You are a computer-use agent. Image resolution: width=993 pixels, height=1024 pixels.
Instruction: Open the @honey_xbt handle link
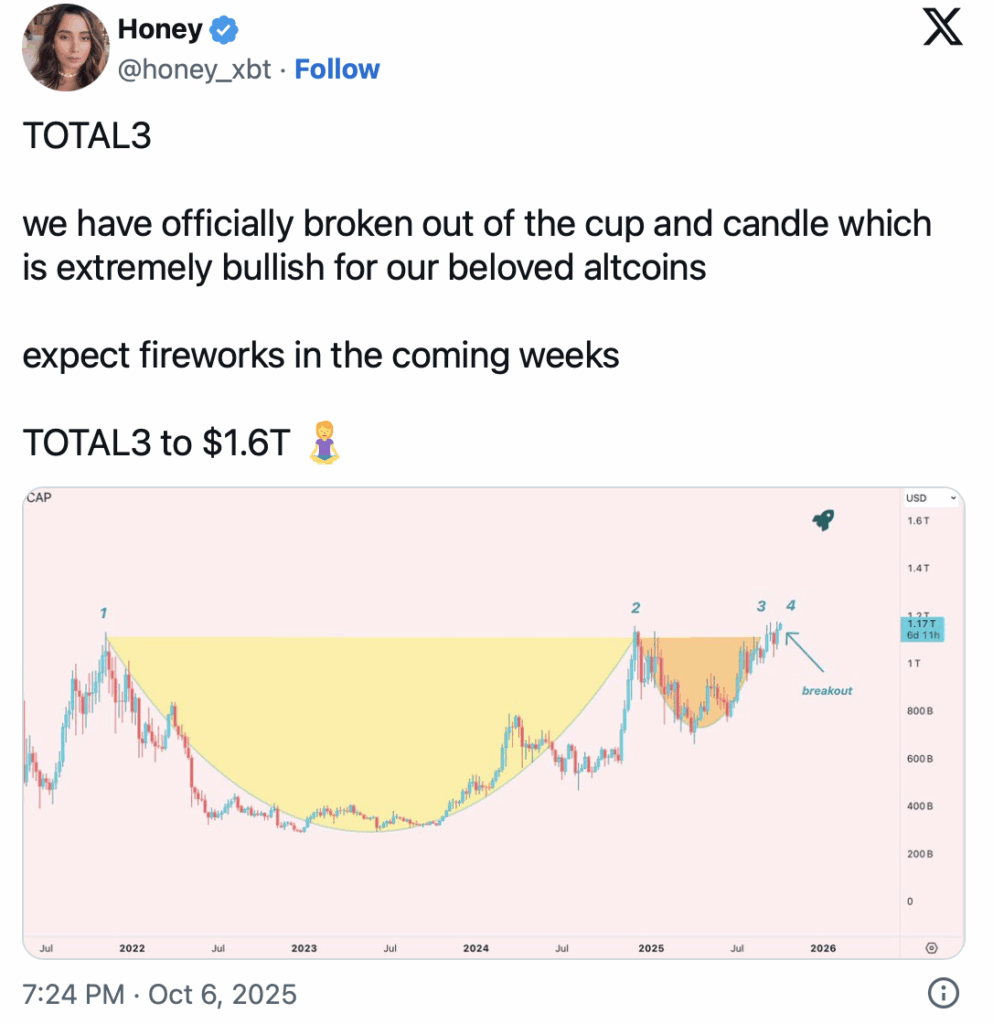click(x=194, y=69)
